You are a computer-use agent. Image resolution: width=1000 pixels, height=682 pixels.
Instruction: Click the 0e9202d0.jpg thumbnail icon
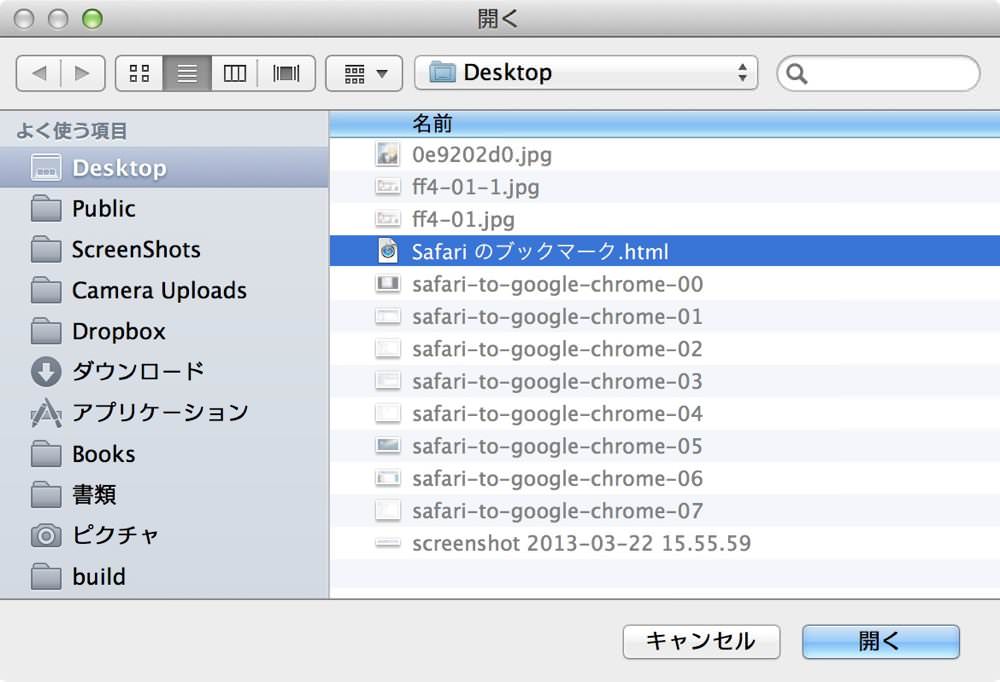pyautogui.click(x=388, y=154)
